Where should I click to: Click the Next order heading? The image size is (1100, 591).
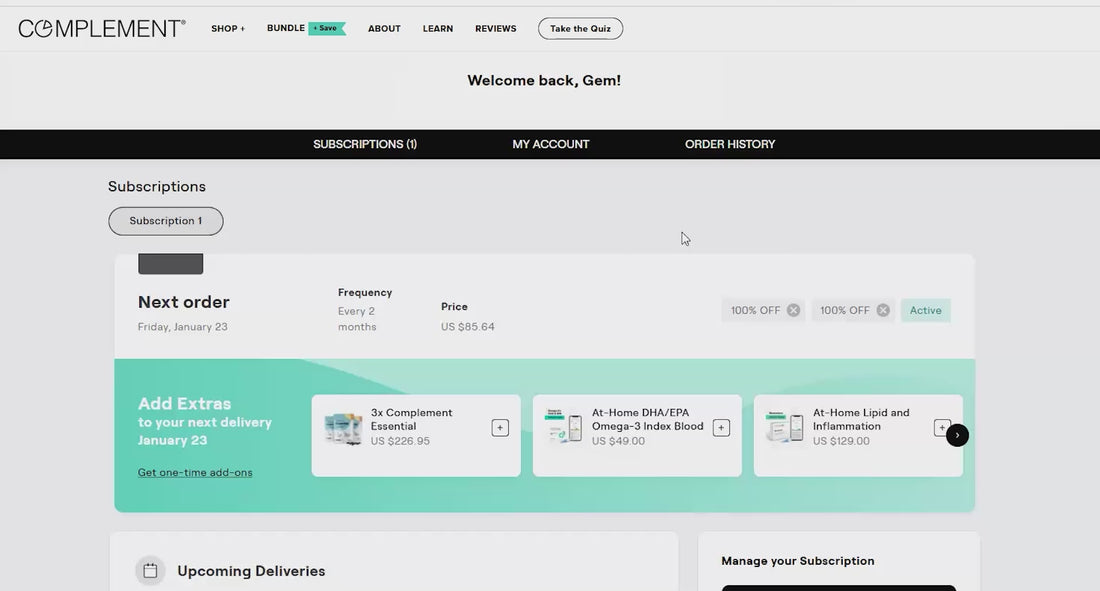[x=184, y=302]
